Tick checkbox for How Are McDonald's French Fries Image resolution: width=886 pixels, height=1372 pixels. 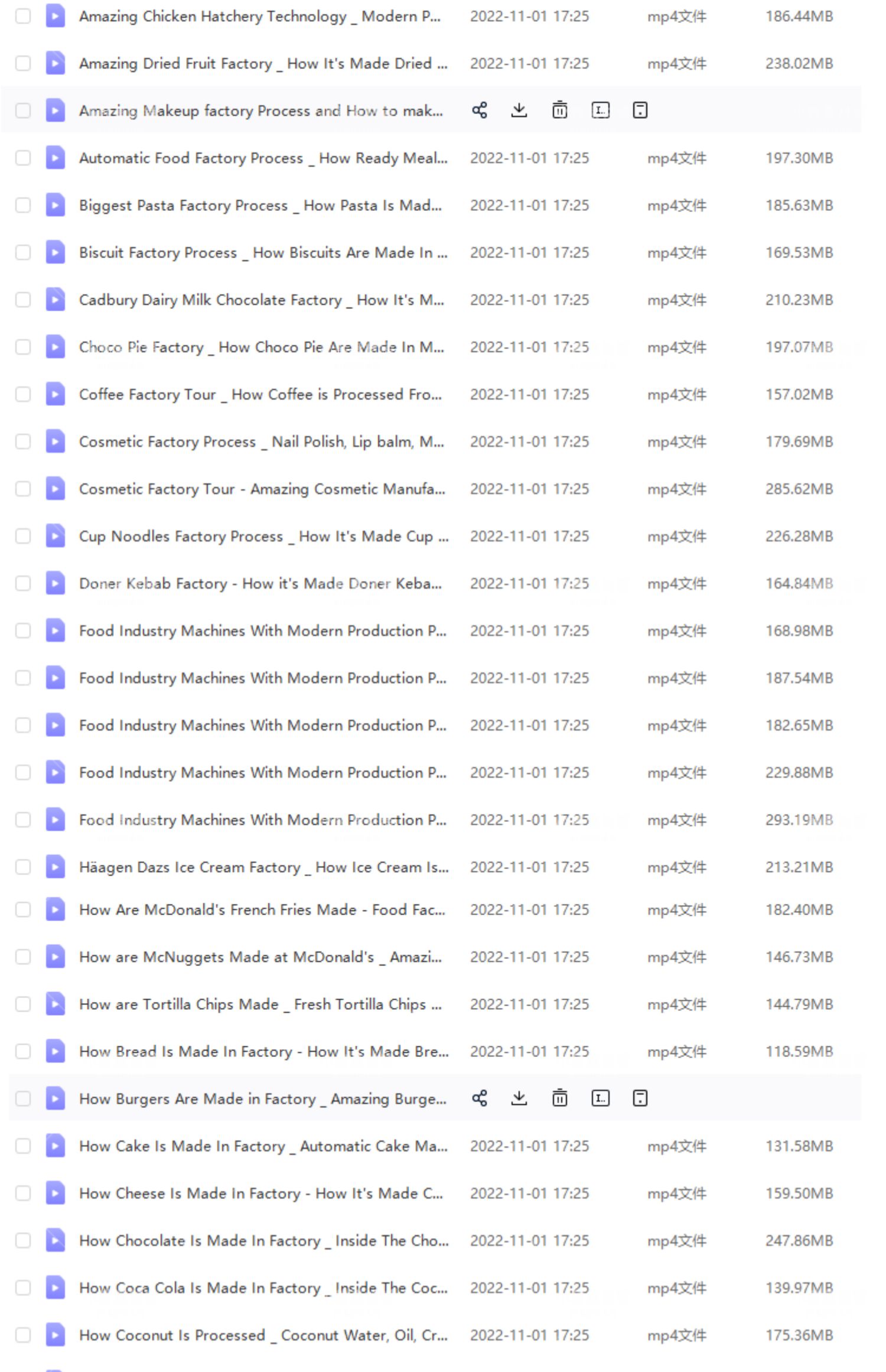pyautogui.click(x=23, y=909)
